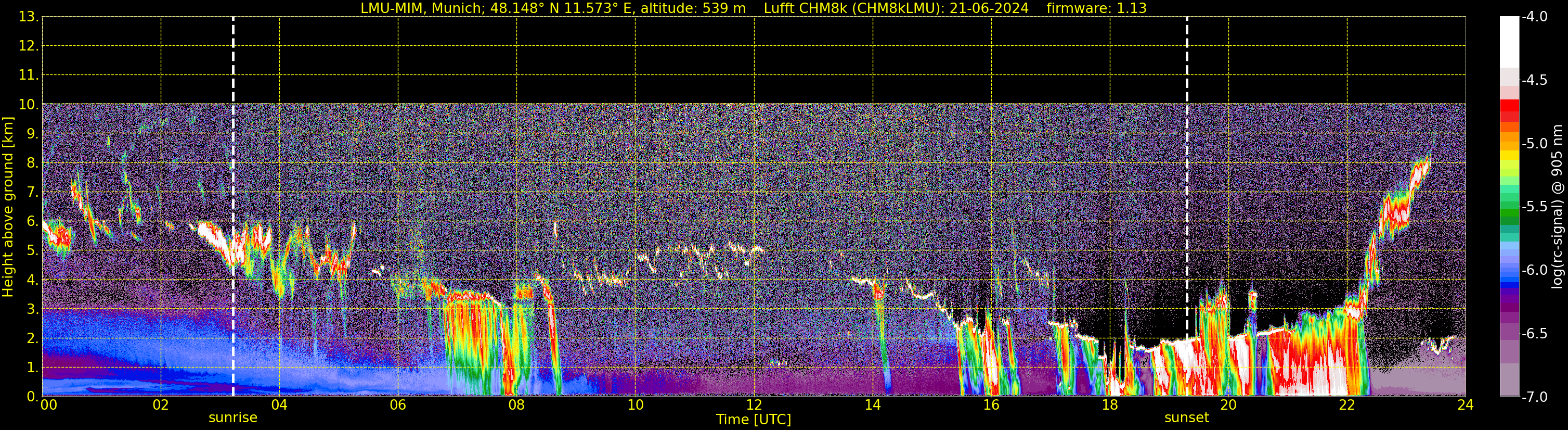Click the time axis tick label '22'

[x=1347, y=405]
